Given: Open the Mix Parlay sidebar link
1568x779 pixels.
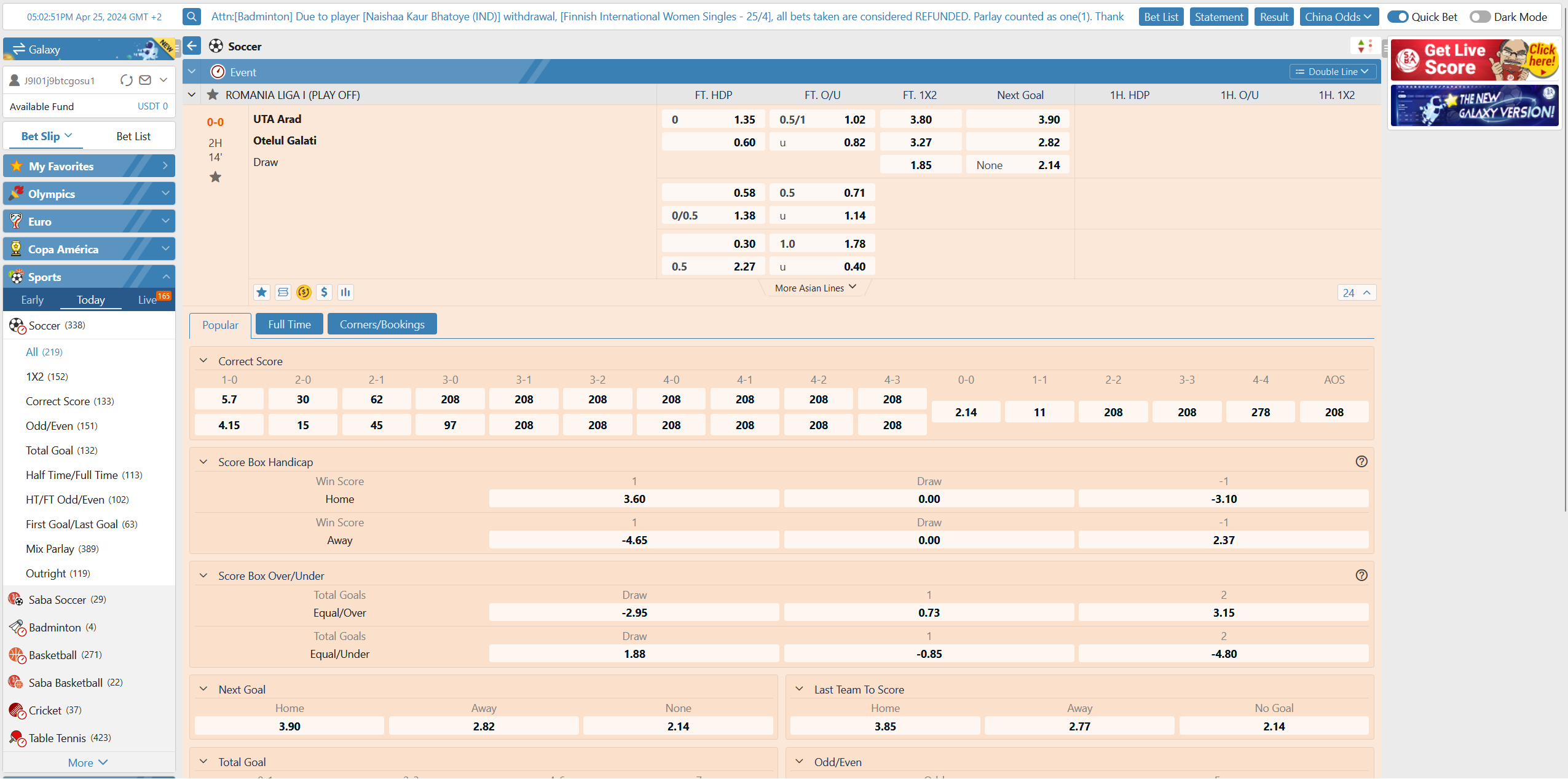Looking at the screenshot, I should click(x=62, y=548).
